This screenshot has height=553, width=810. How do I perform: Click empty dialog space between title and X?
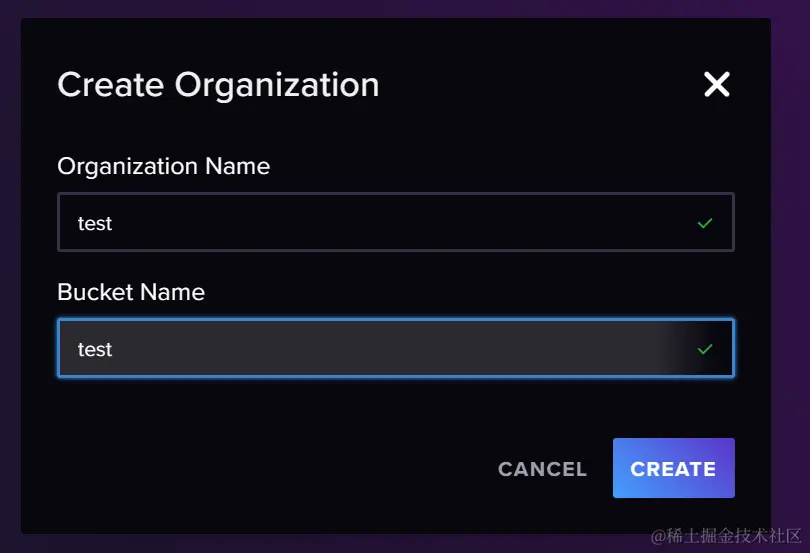pyautogui.click(x=540, y=84)
